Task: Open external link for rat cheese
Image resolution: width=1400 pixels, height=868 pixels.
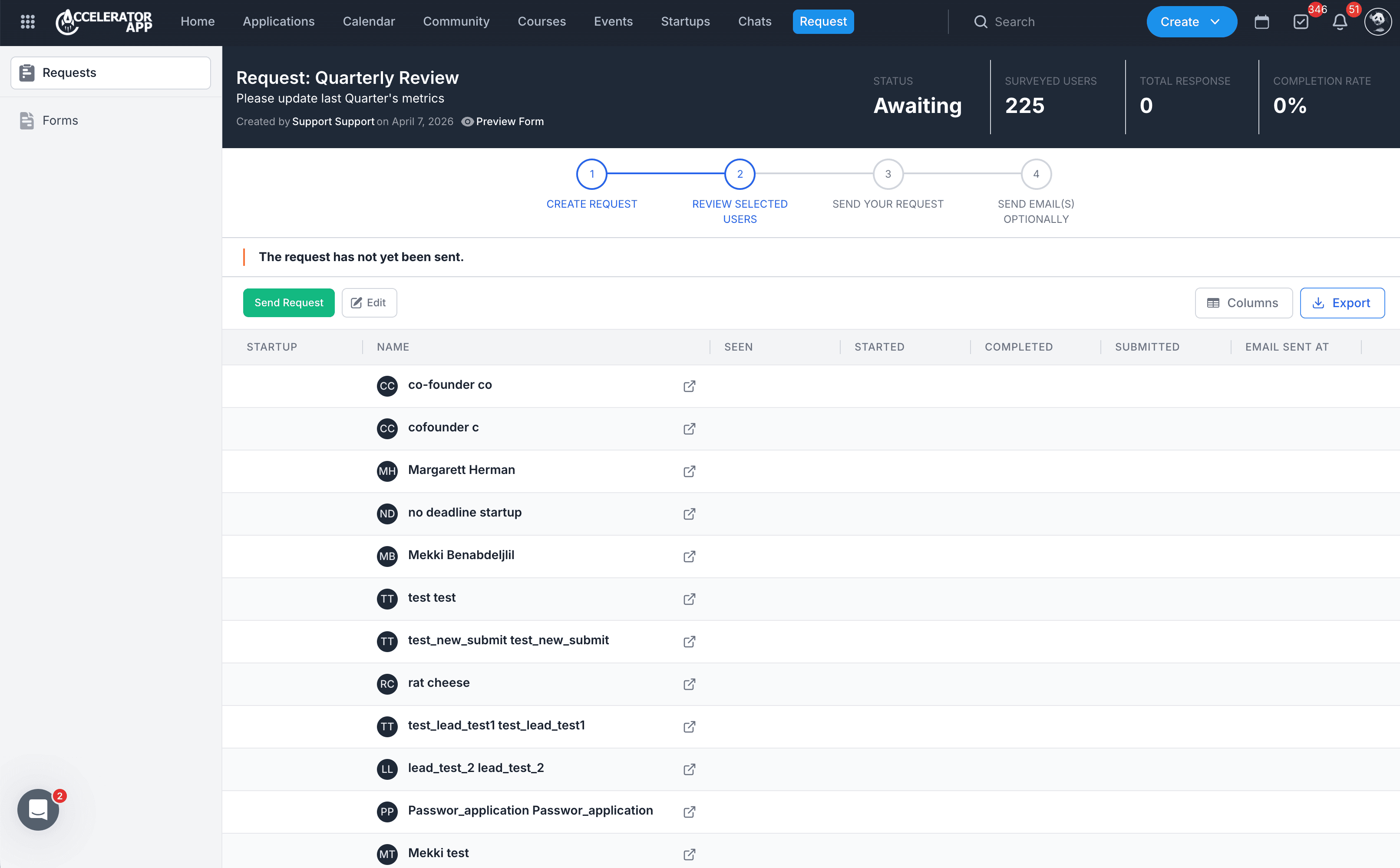Action: click(x=689, y=684)
